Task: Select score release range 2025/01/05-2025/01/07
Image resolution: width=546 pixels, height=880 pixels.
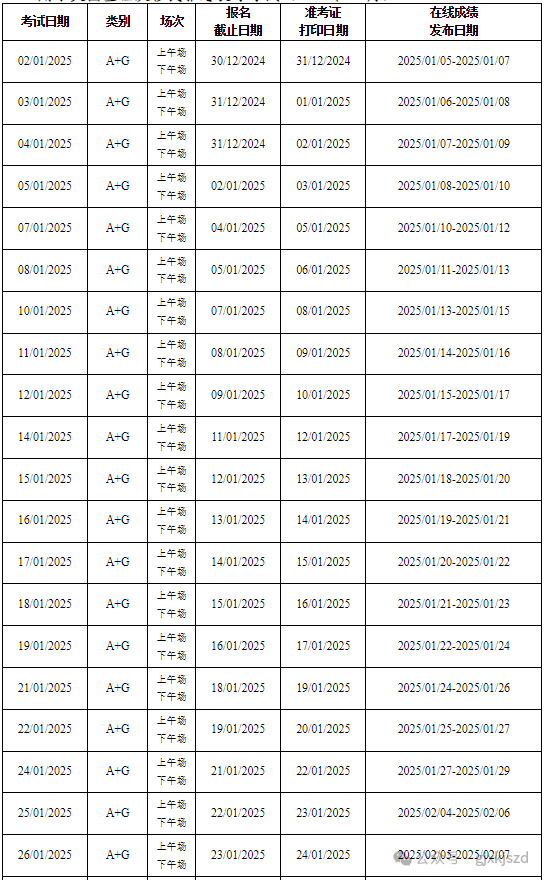Action: [x=454, y=61]
